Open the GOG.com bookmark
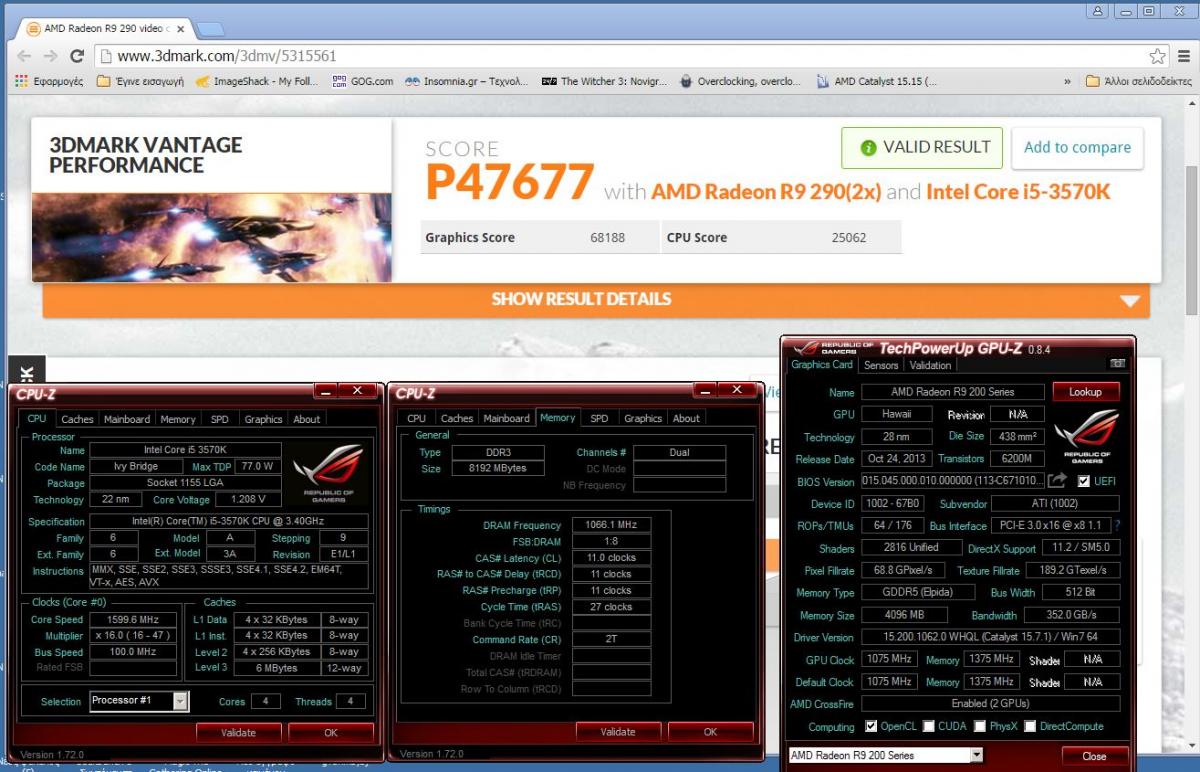The width and height of the screenshot is (1200, 772). (x=363, y=81)
